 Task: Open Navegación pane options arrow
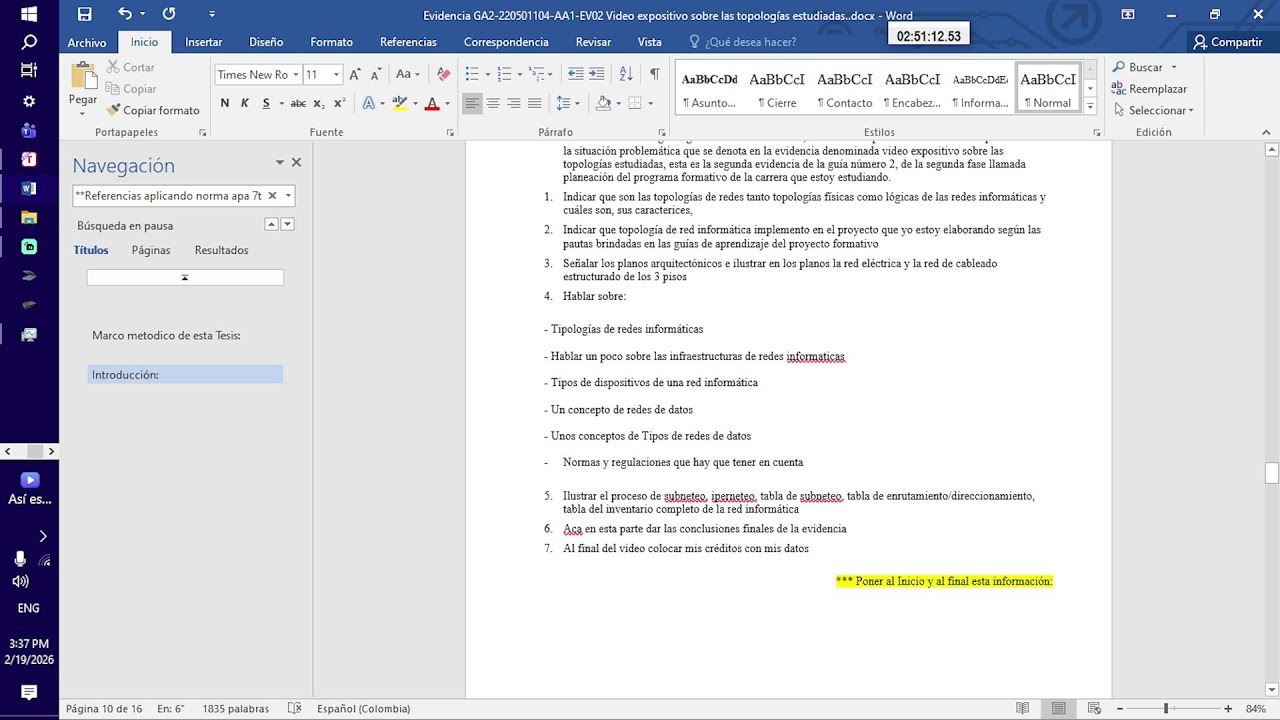pos(280,162)
